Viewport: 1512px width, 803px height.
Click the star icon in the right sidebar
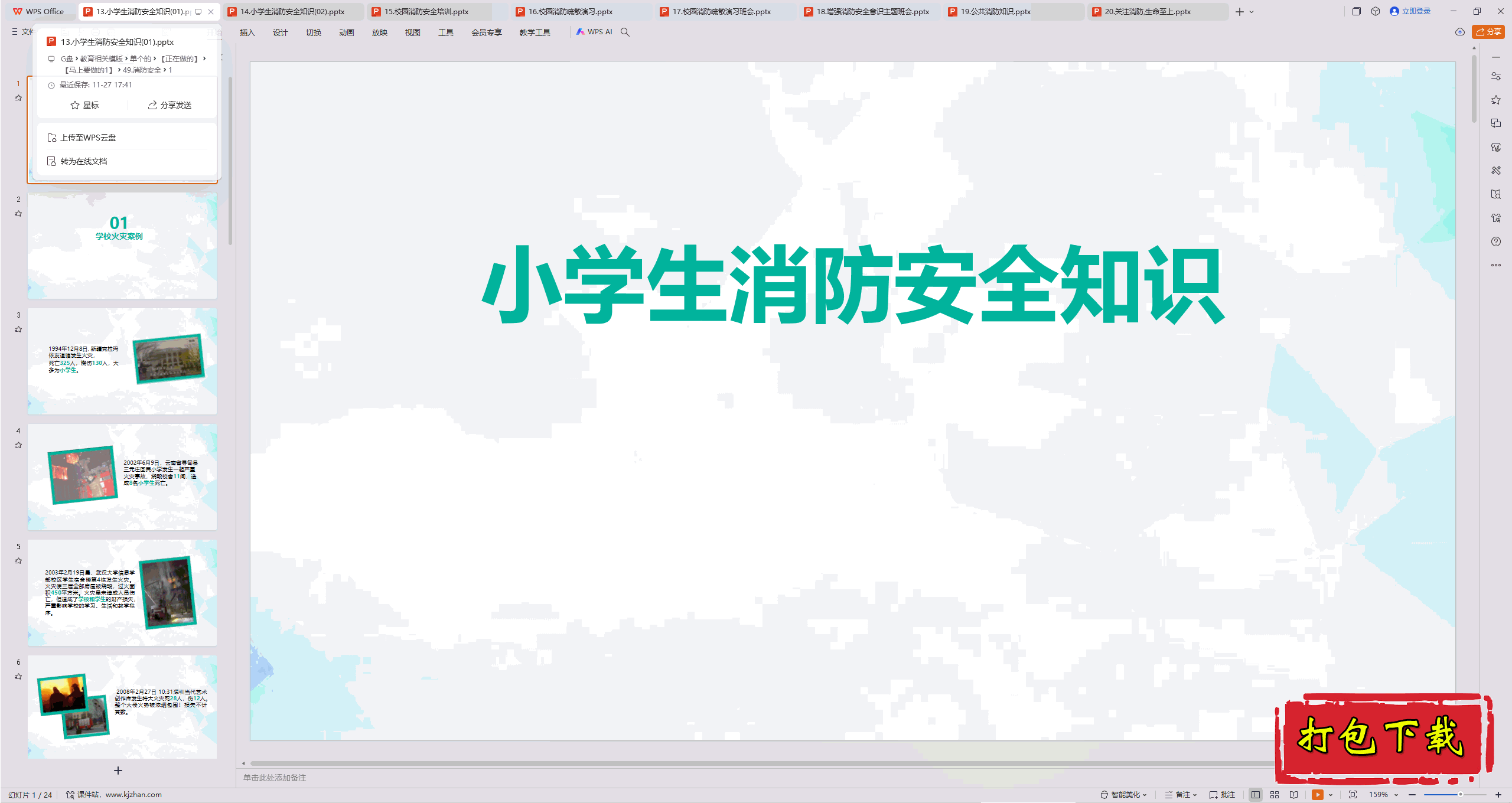tap(1495, 100)
